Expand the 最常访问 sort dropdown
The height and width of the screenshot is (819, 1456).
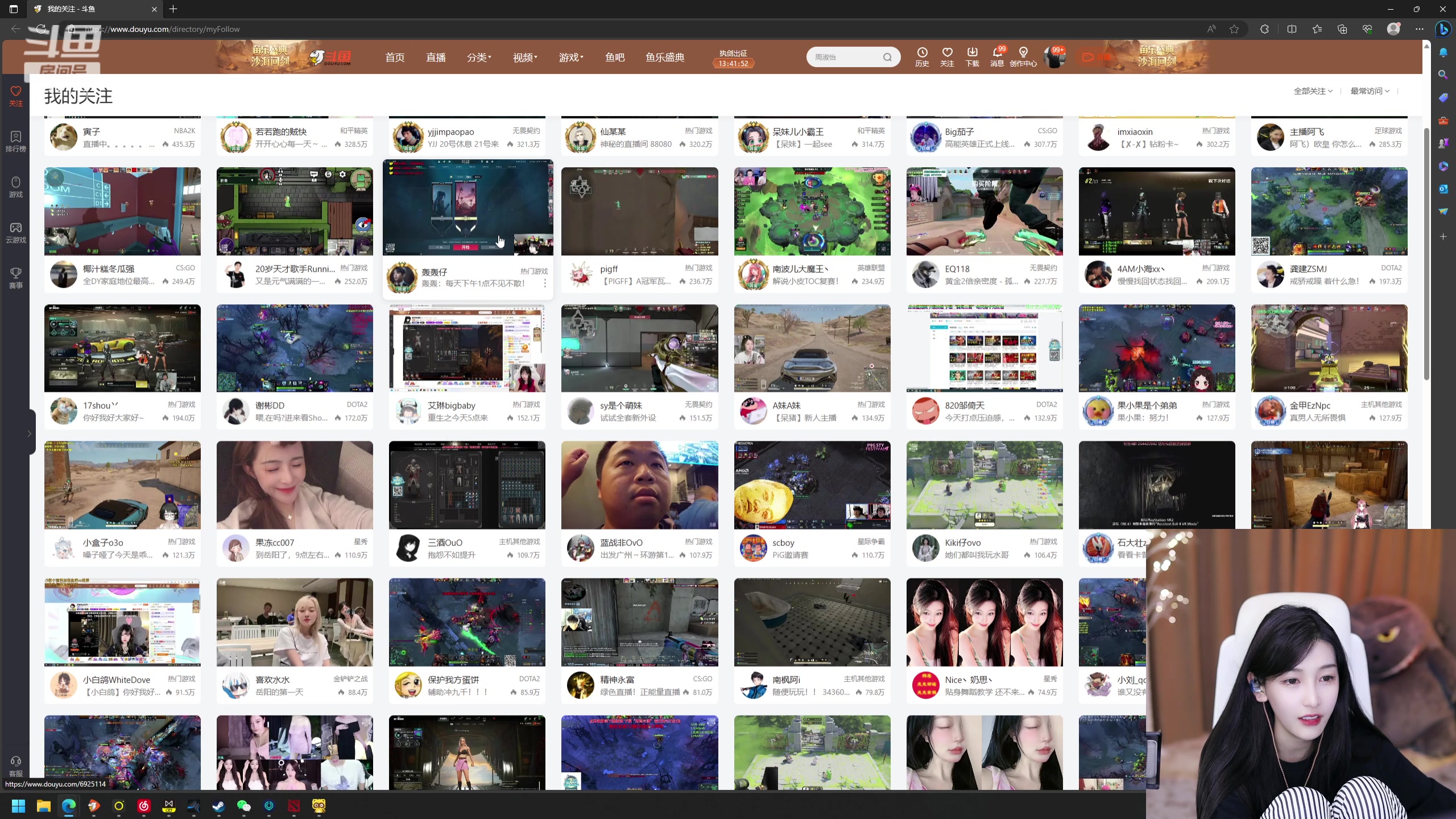(1370, 91)
